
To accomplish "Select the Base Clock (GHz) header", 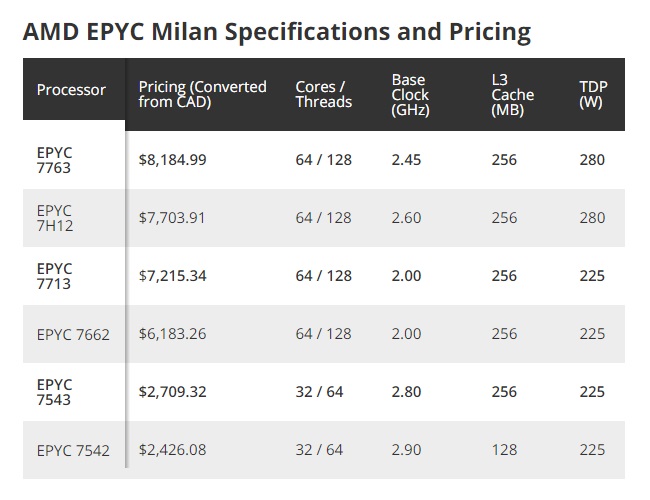I will (x=410, y=95).
